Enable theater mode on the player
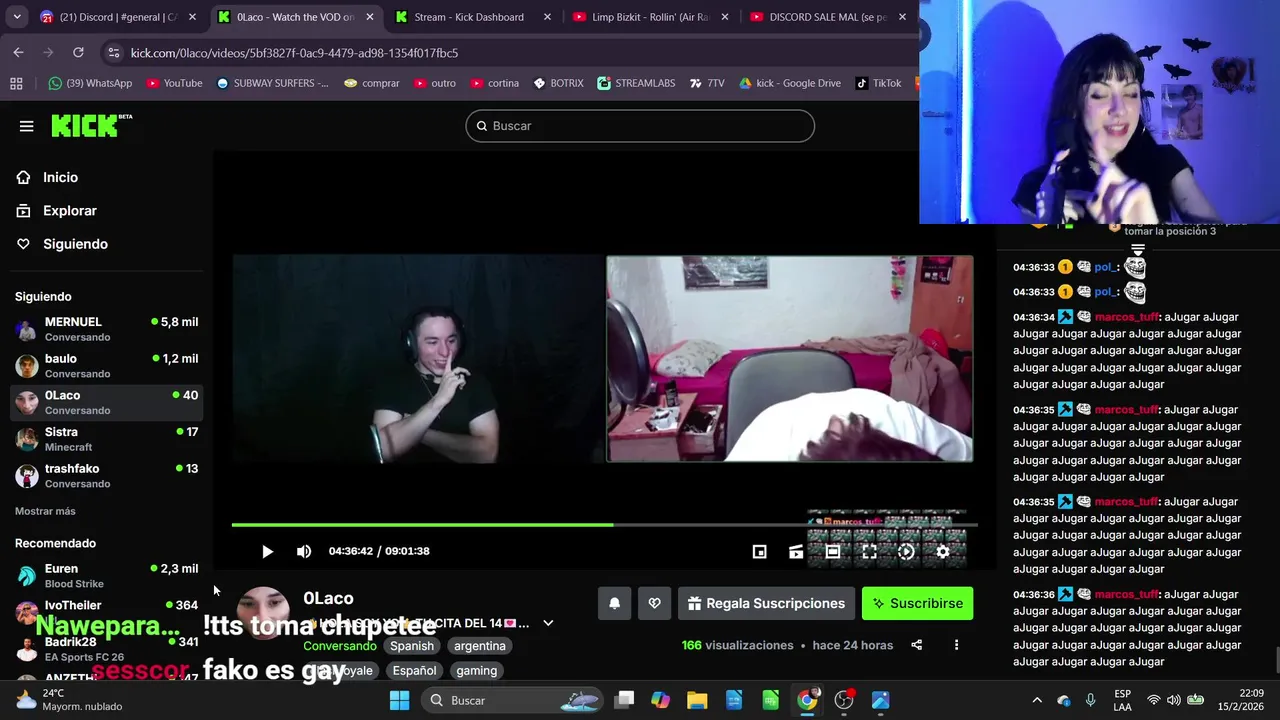Viewport: 1280px width, 720px height. click(x=832, y=551)
